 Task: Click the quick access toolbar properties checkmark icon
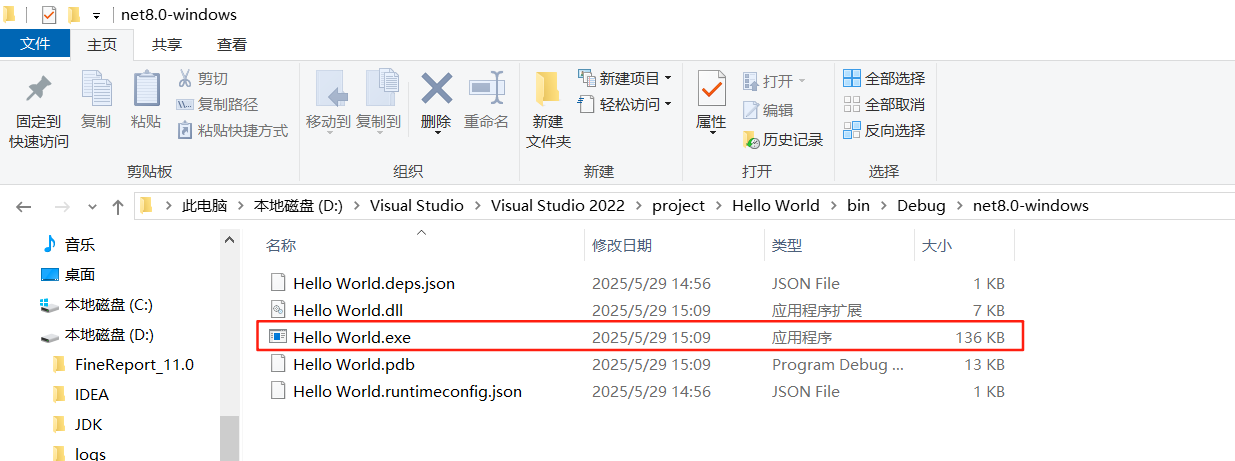pos(49,15)
